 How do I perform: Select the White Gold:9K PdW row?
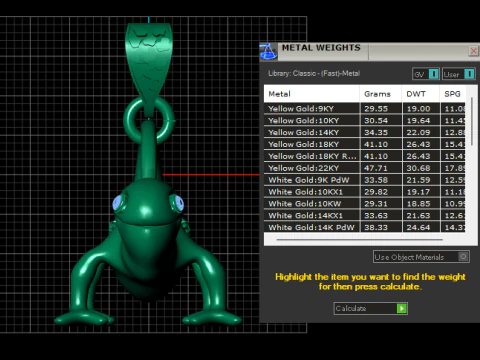[x=365, y=180]
